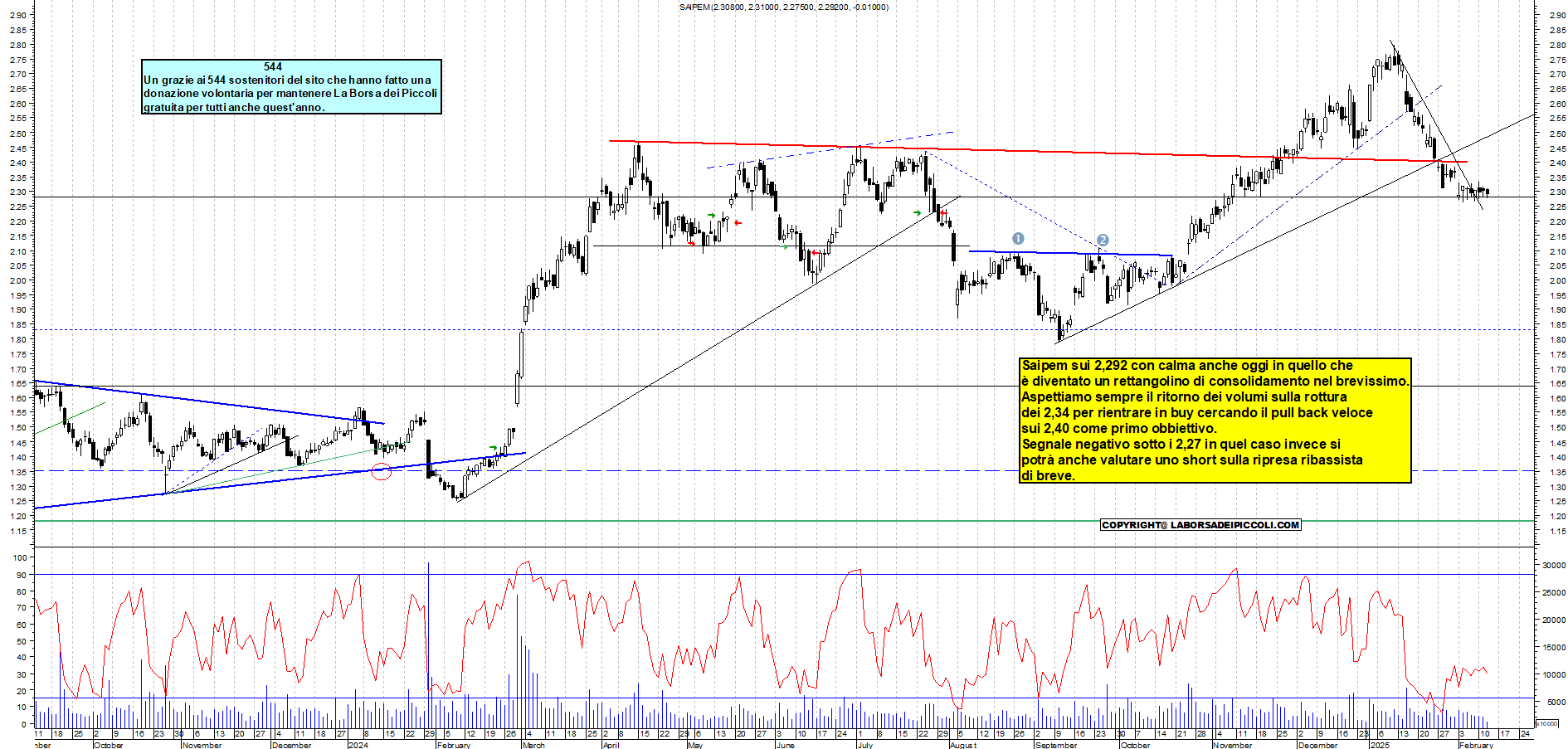Click the 'March' label on time axis
1568x749 pixels.
click(533, 745)
